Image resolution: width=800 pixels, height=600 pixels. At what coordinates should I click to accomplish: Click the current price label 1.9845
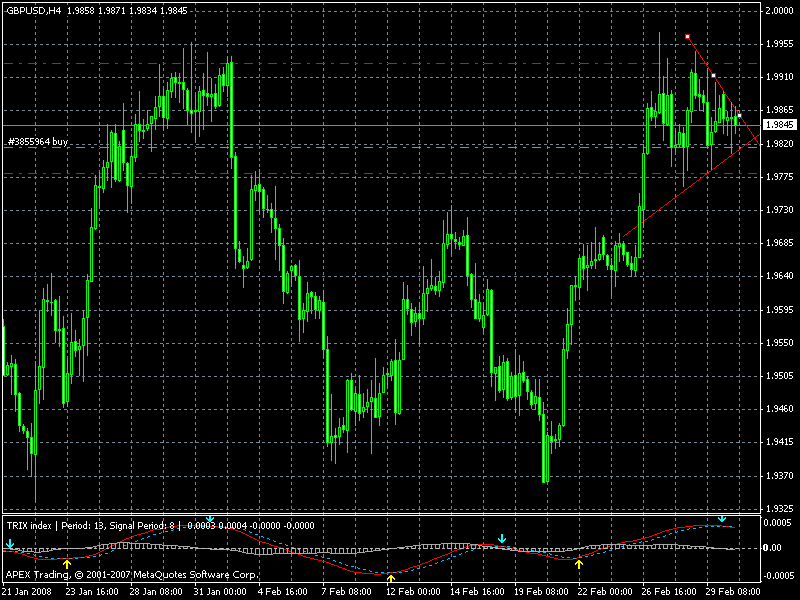pos(777,125)
